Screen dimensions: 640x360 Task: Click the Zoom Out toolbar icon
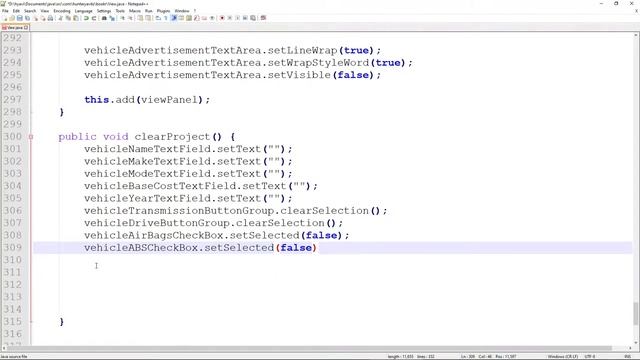click(x=131, y=18)
